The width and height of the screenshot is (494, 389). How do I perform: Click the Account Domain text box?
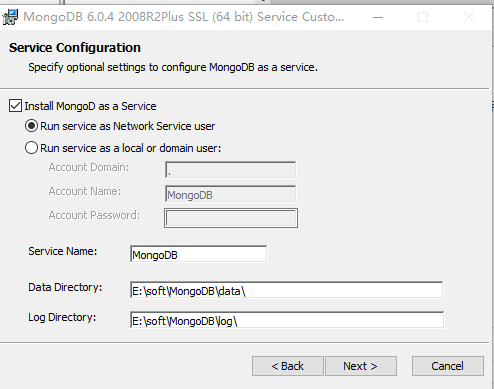(x=231, y=170)
